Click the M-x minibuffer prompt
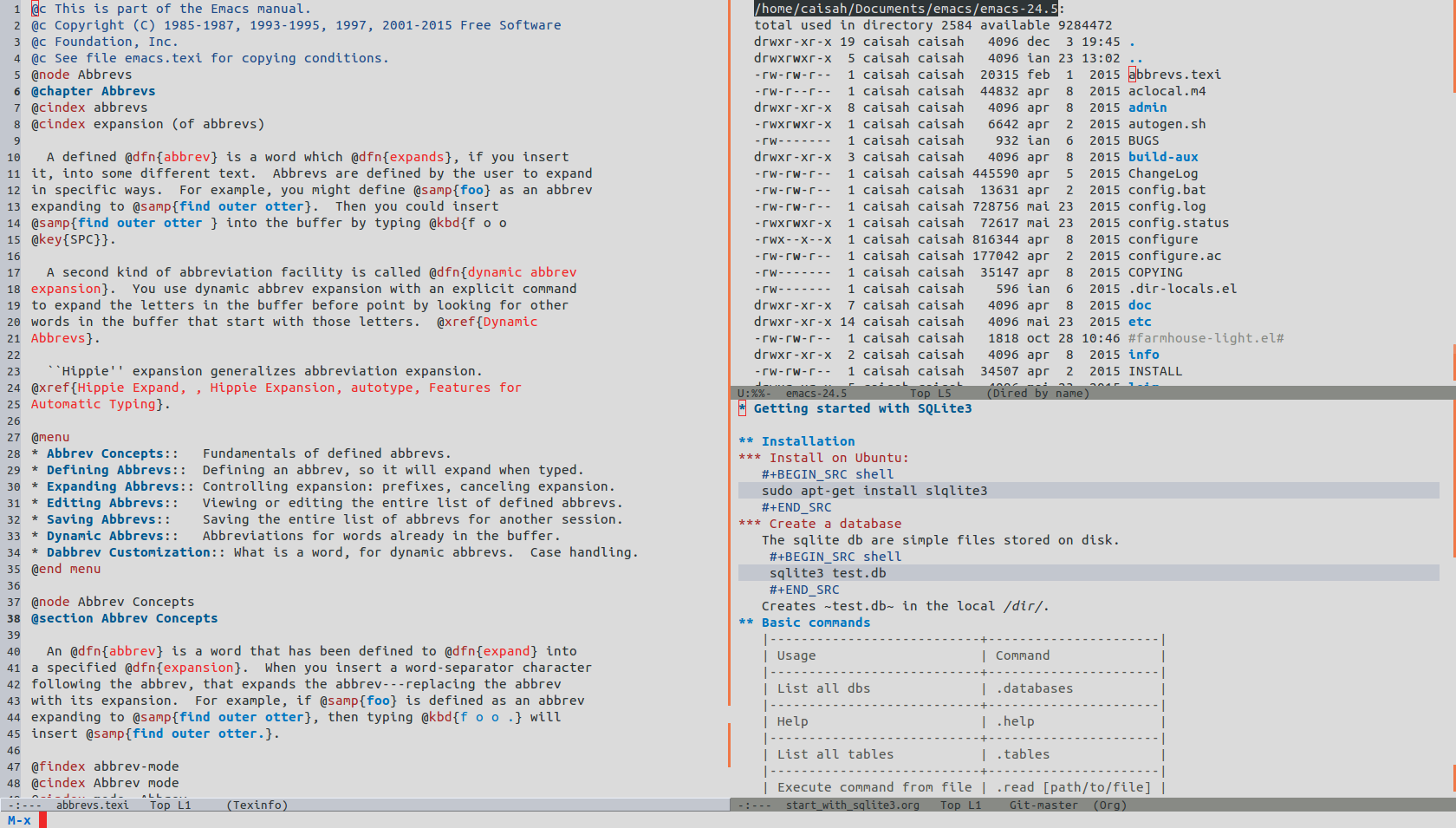Screen dimensions: 1456x828 tap(19, 820)
